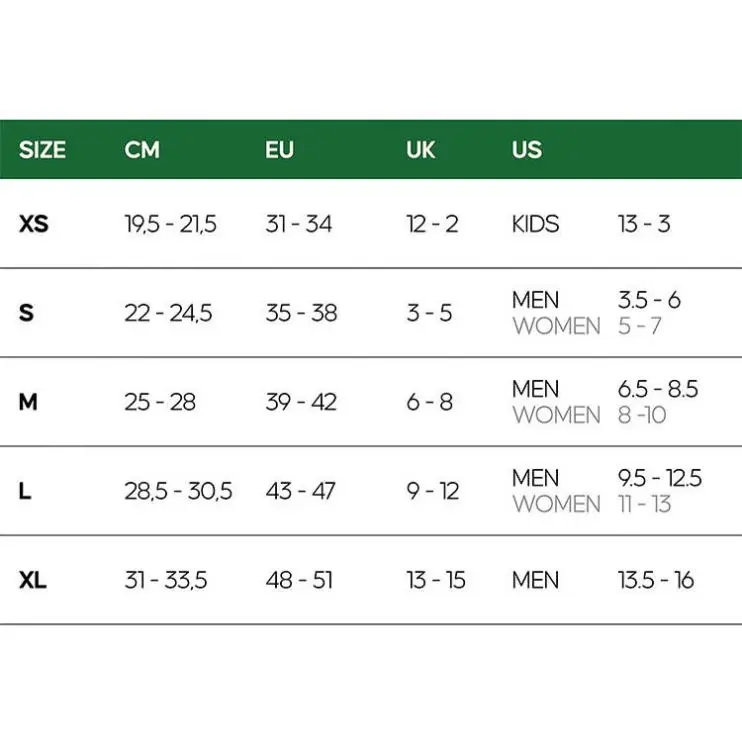Click the UK 12 - 2 cell

[432, 224]
